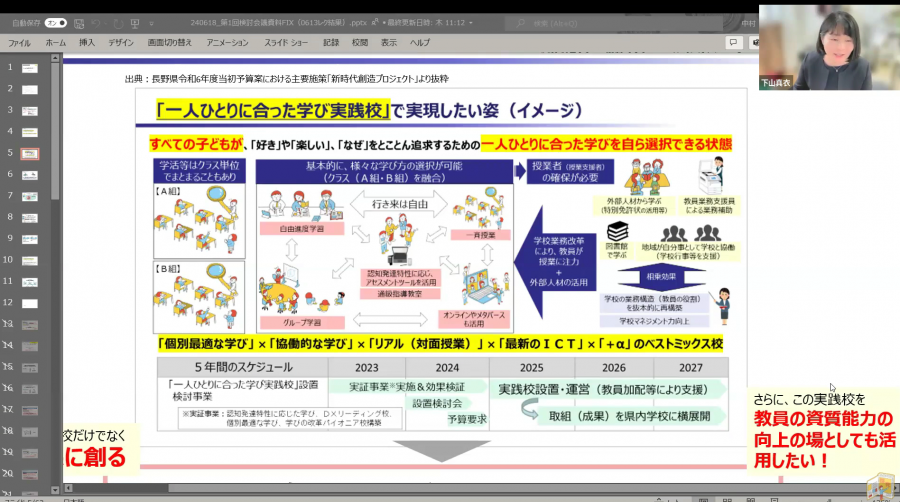The height and width of the screenshot is (502, 900).
Task: Click the 下山真衣 participant video tile
Action: pos(829,47)
